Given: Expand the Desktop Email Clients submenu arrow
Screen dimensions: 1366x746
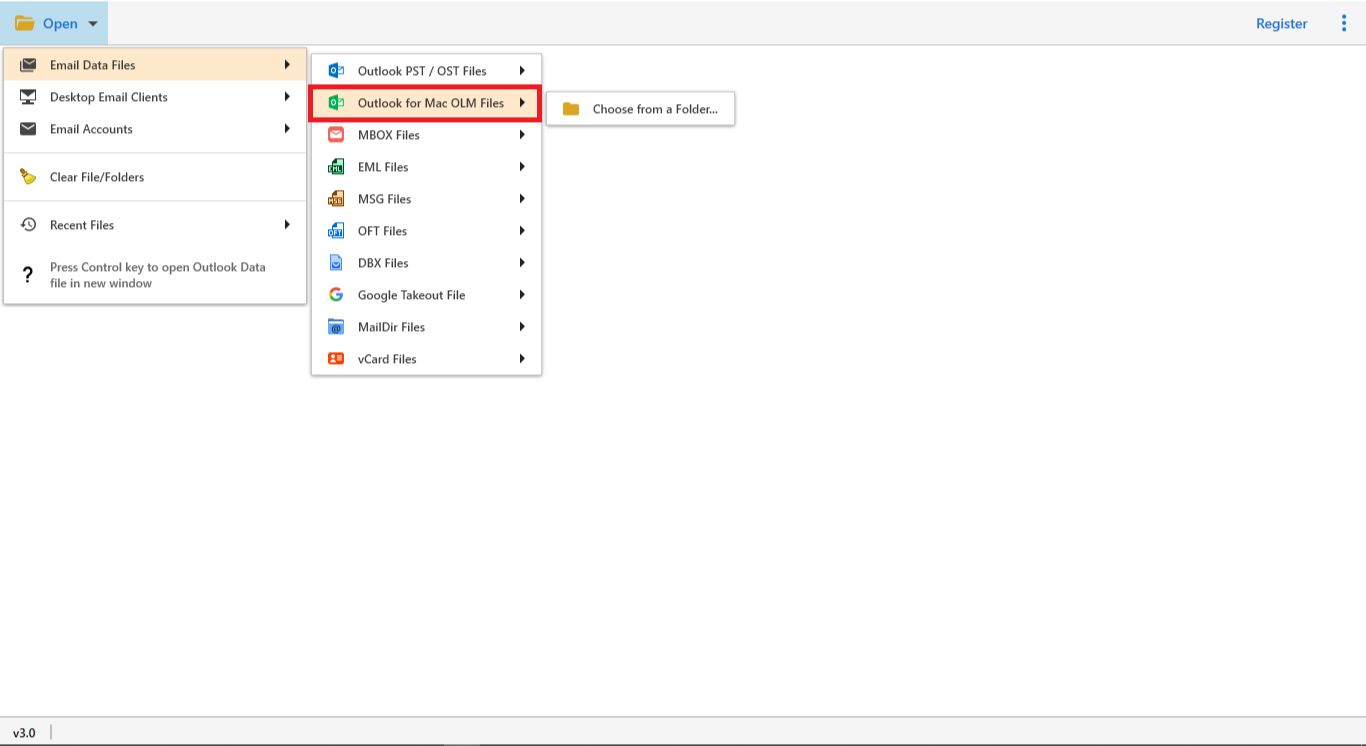Looking at the screenshot, I should pos(287,97).
